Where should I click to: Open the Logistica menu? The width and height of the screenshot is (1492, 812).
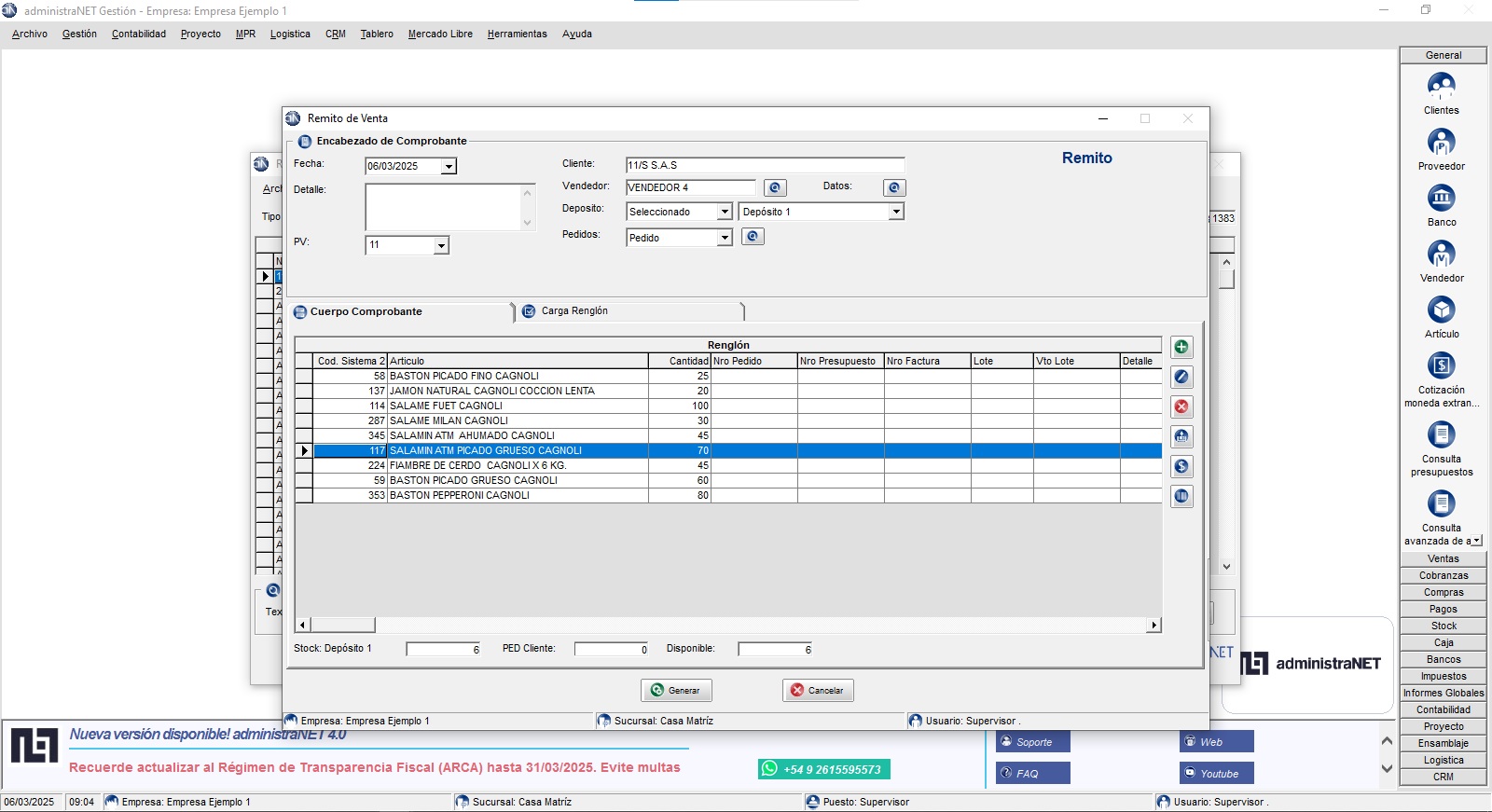click(290, 34)
